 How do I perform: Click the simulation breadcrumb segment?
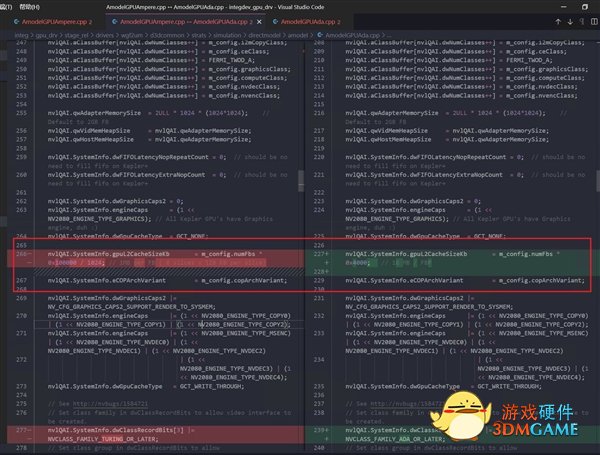(x=227, y=35)
